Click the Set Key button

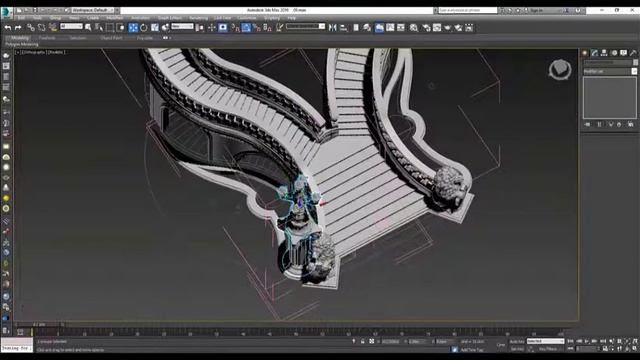click(517, 349)
